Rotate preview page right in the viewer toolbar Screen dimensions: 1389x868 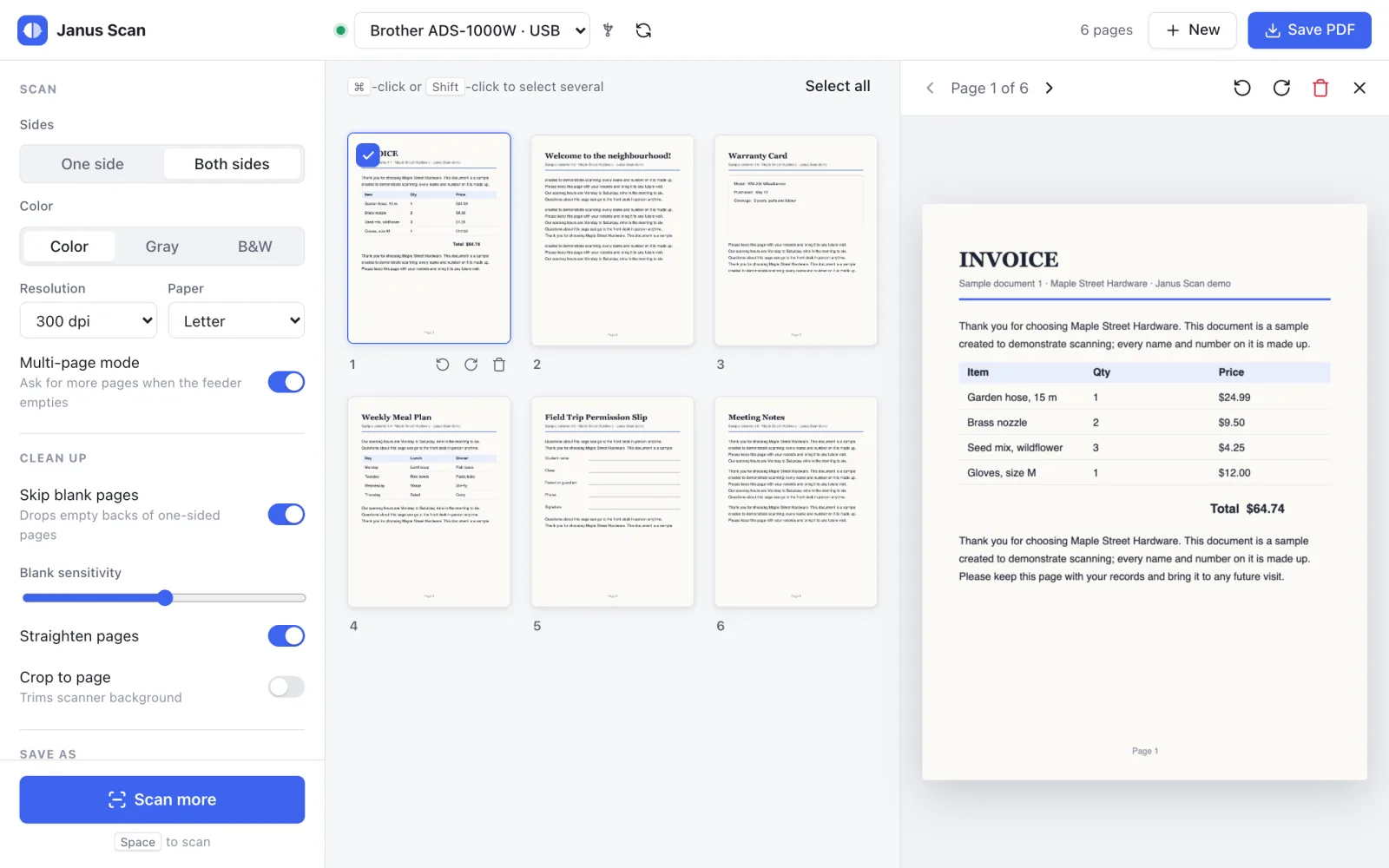coord(1281,88)
